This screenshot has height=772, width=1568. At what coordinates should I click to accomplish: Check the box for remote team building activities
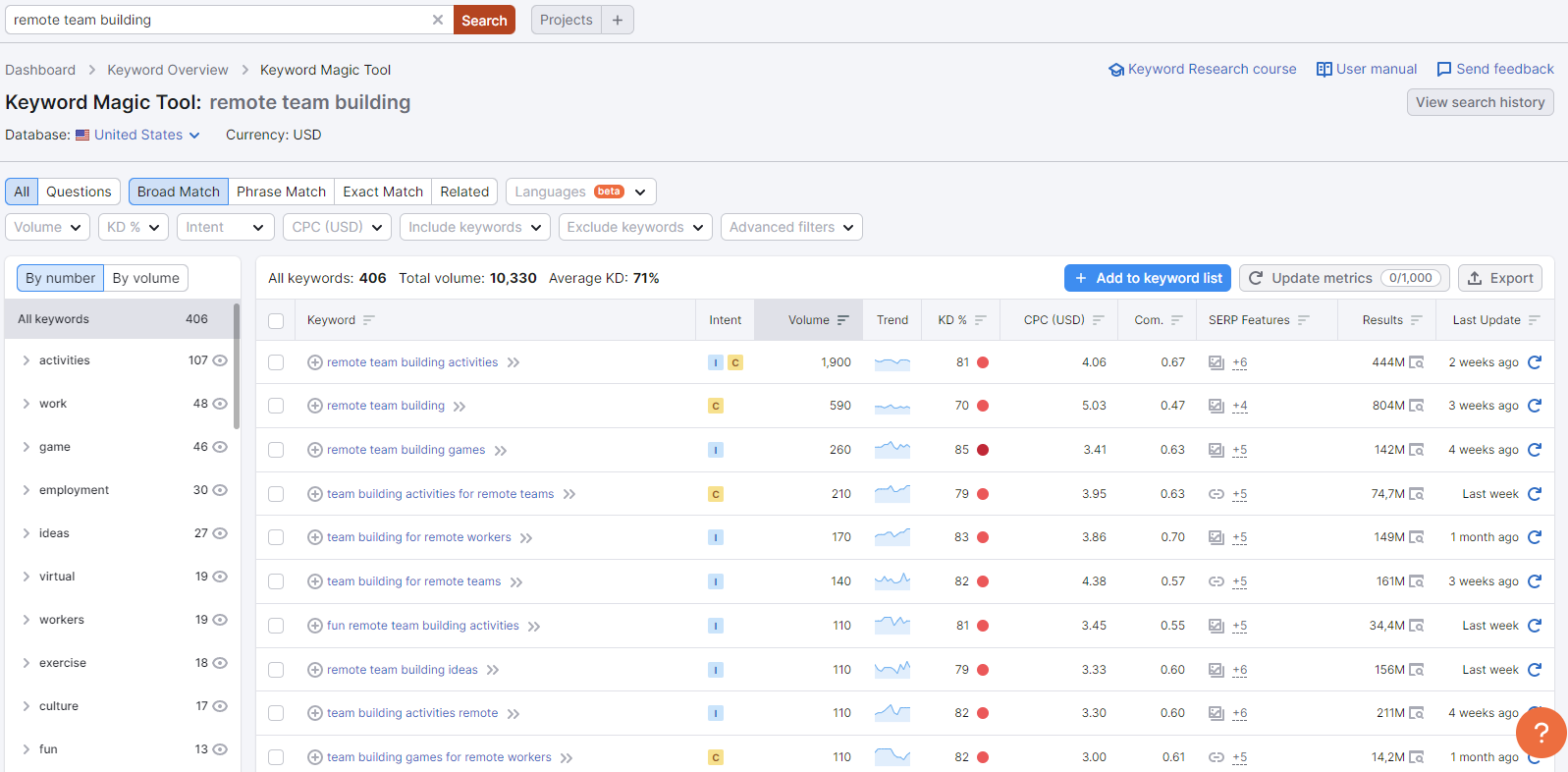point(276,362)
